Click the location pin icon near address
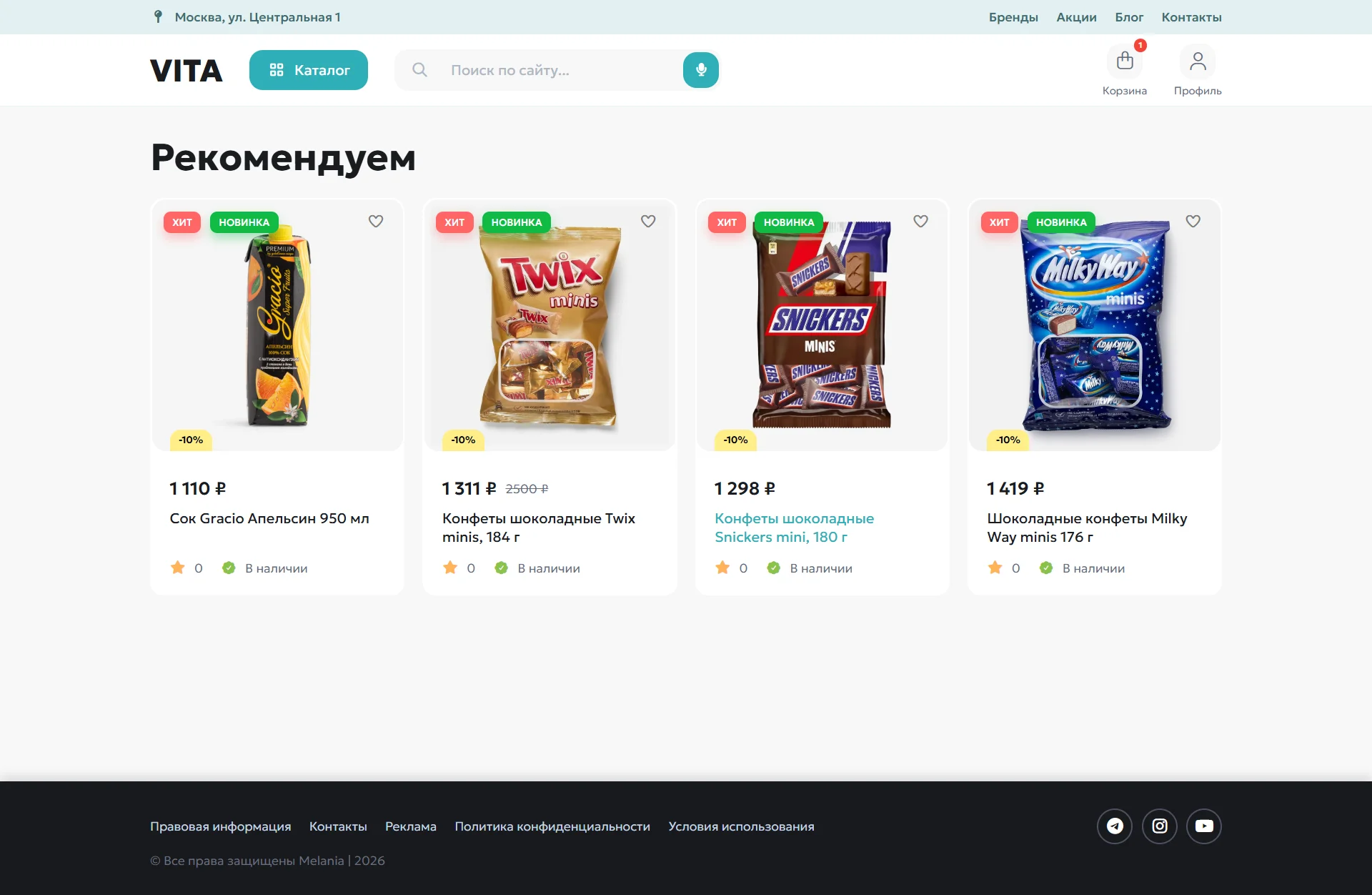The width and height of the screenshot is (1372, 895). [x=158, y=16]
